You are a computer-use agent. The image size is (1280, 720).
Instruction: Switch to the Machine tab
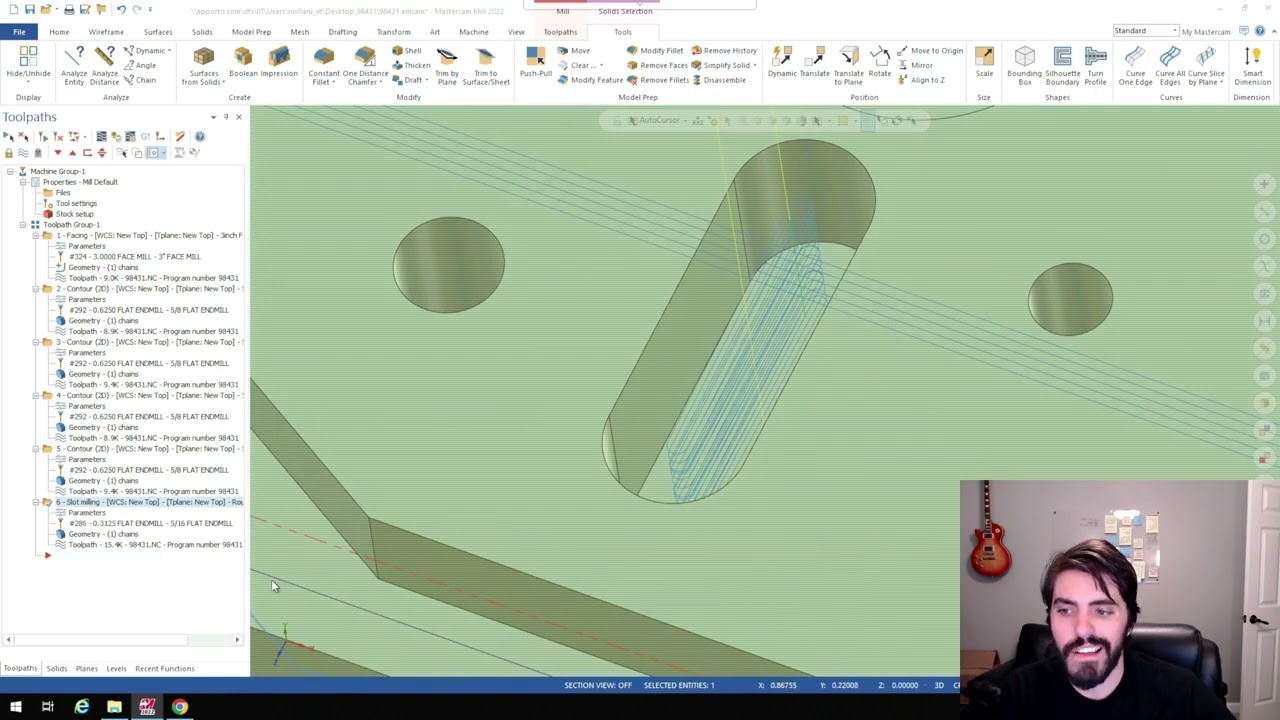[x=474, y=32]
